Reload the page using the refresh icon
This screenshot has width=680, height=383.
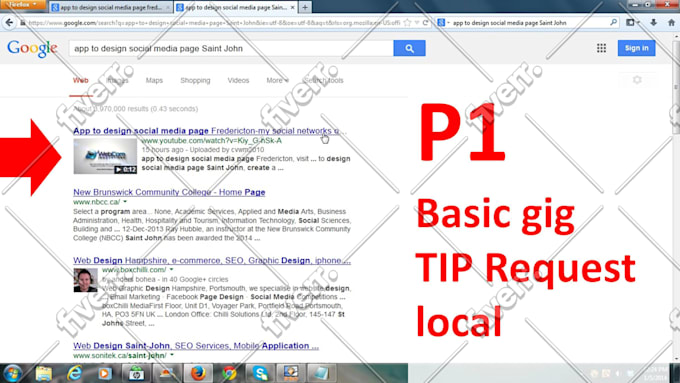[425, 23]
